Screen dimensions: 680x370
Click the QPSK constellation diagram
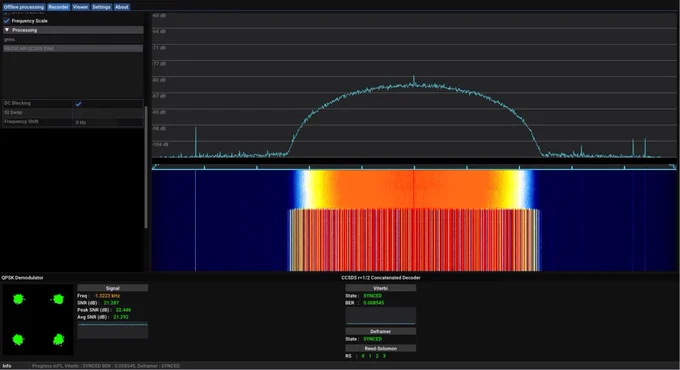(x=38, y=320)
